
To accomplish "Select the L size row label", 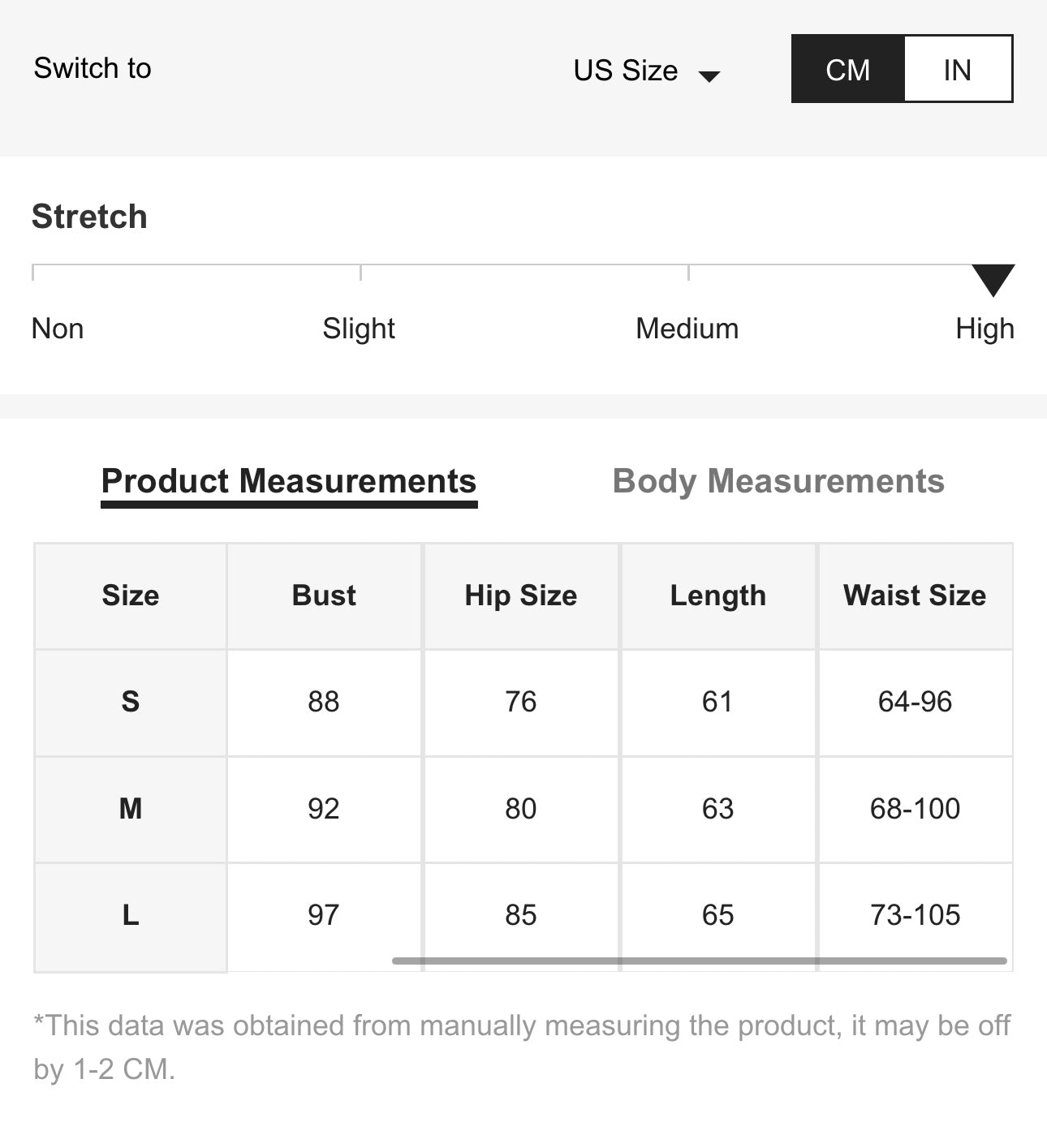I will (130, 915).
